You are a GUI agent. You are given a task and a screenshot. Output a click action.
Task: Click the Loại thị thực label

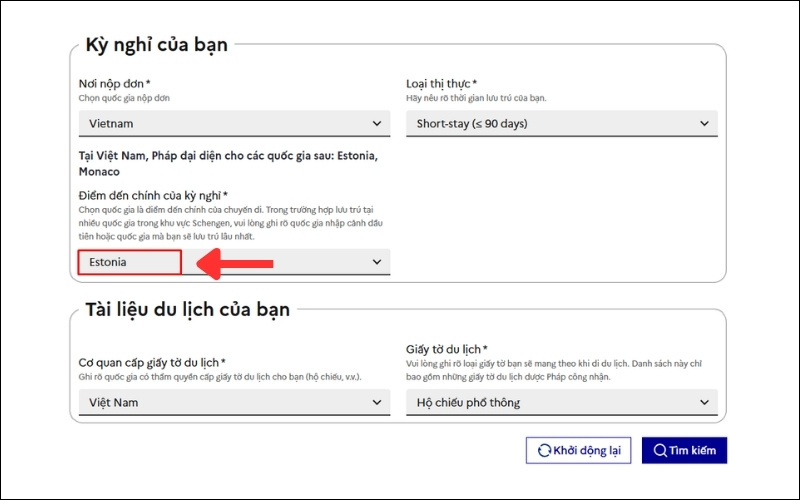tap(441, 83)
